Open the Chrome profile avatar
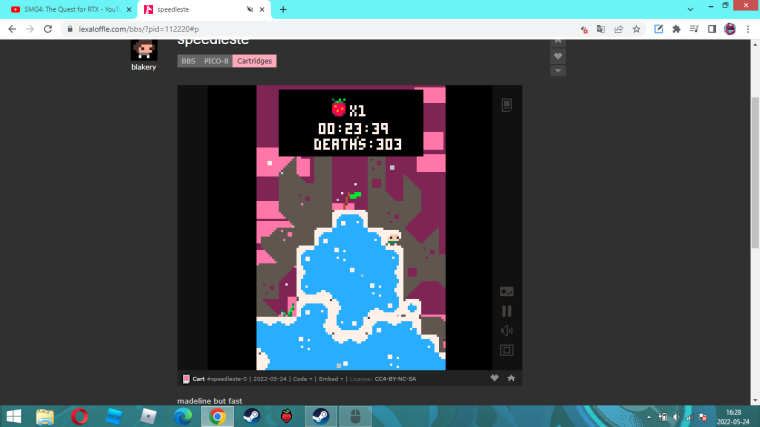 click(730, 29)
